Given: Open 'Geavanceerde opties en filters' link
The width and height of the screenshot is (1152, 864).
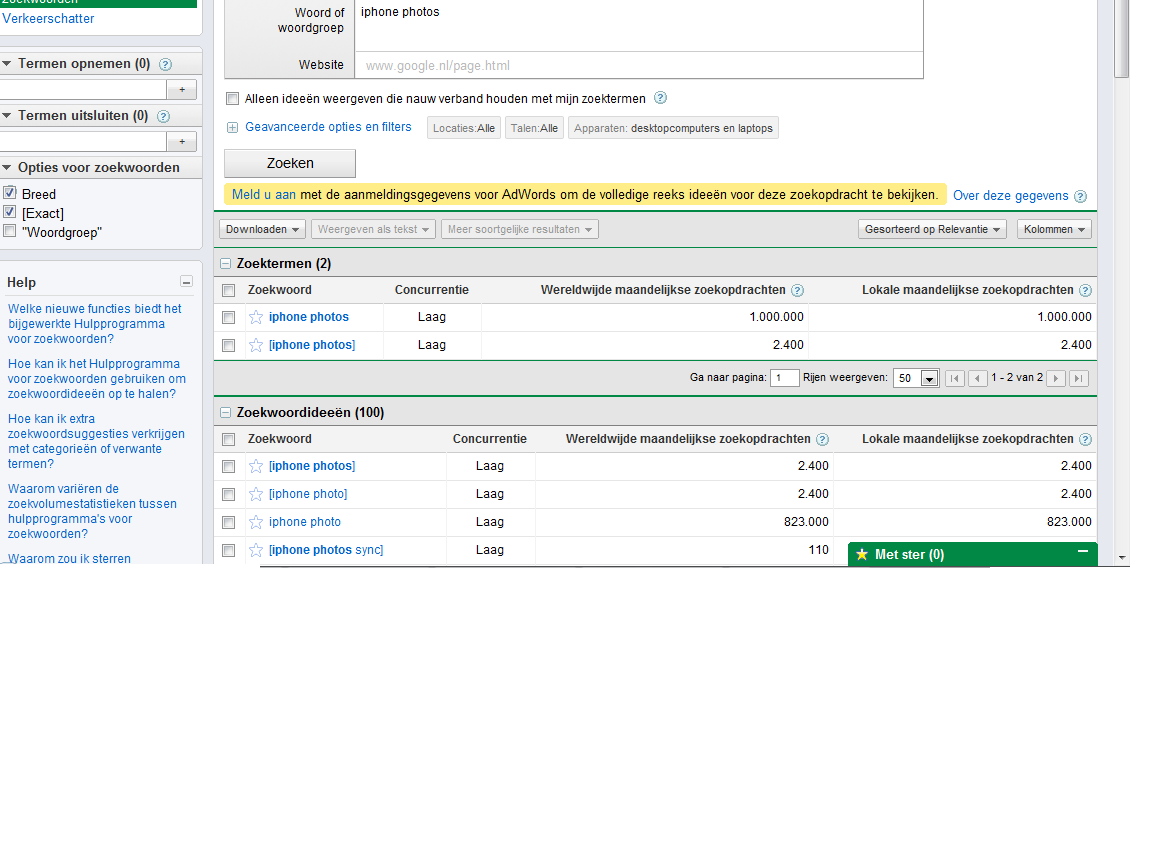Looking at the screenshot, I should point(328,127).
